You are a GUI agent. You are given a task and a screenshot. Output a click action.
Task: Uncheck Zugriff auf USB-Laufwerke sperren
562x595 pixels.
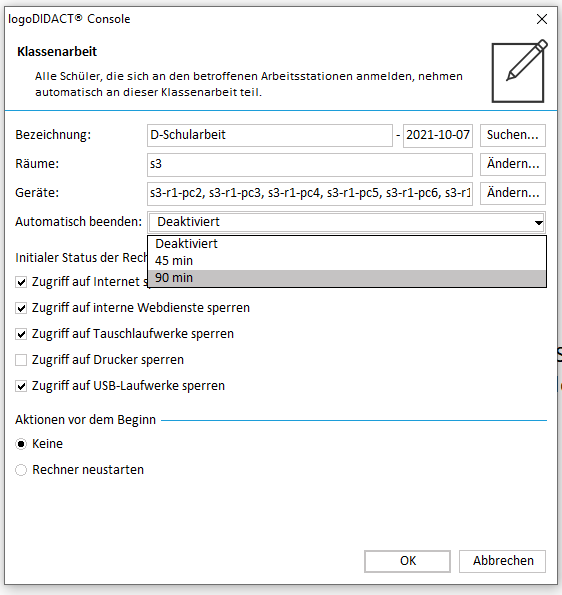coord(21,386)
